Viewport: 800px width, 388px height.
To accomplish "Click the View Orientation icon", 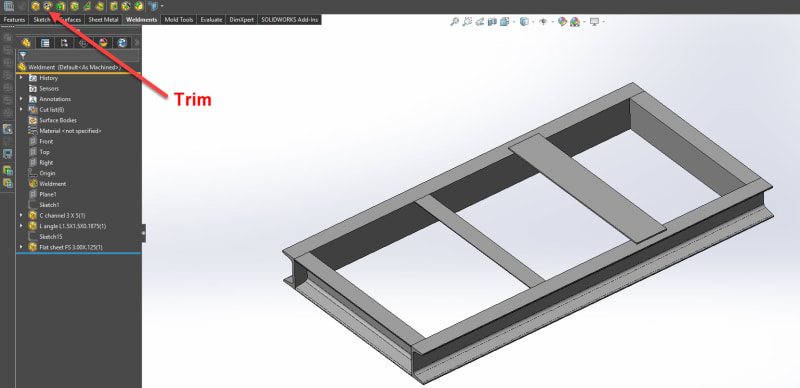I will pos(505,21).
